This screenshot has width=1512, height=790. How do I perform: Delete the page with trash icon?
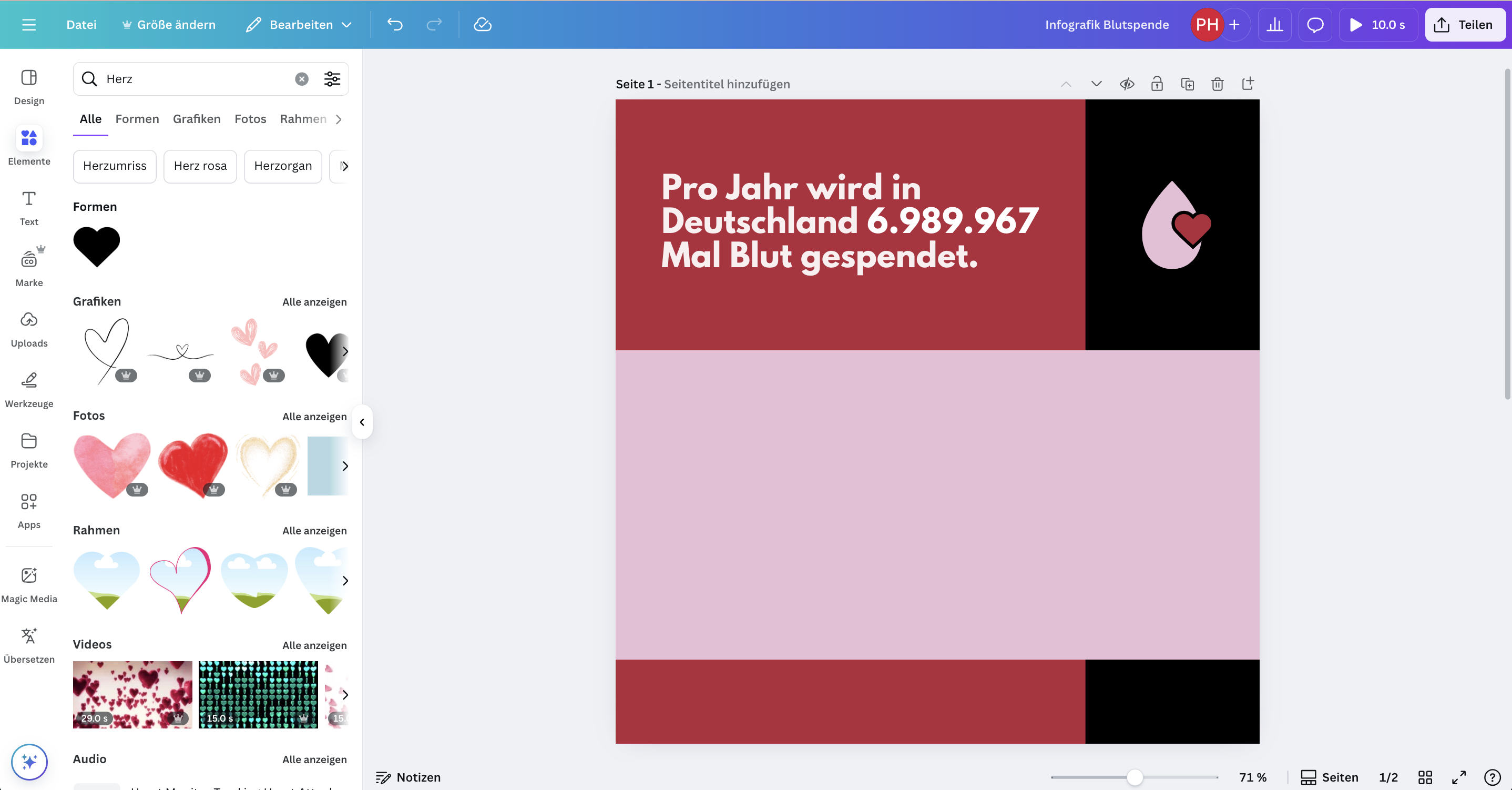[1218, 84]
